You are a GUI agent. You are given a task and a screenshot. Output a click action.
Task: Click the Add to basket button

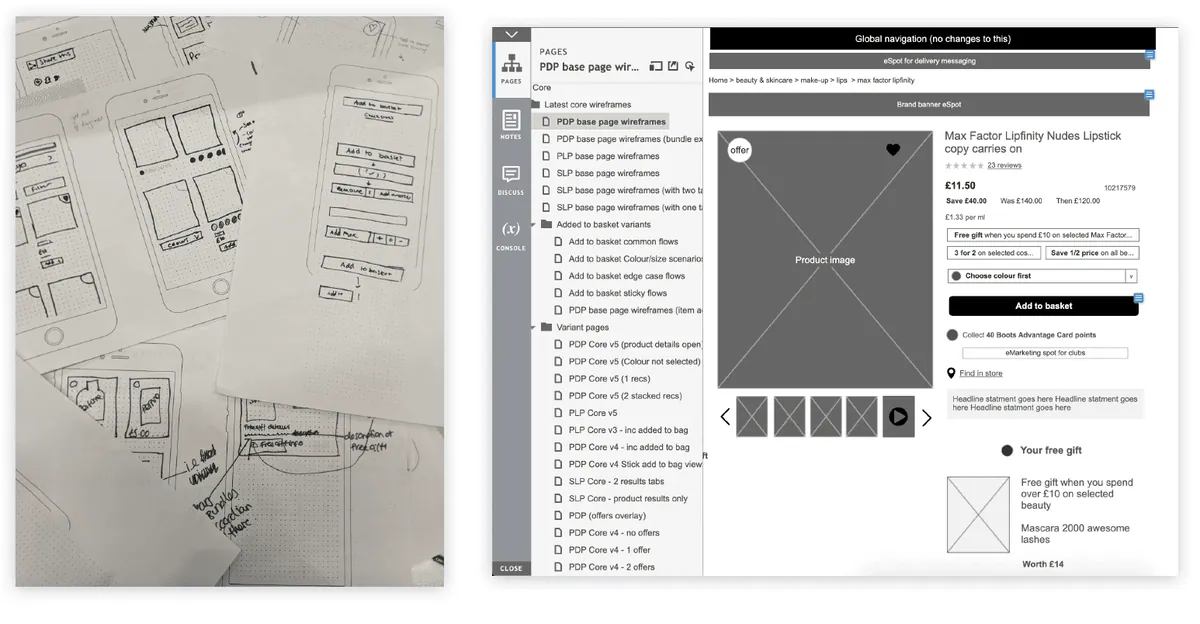[x=1043, y=306]
